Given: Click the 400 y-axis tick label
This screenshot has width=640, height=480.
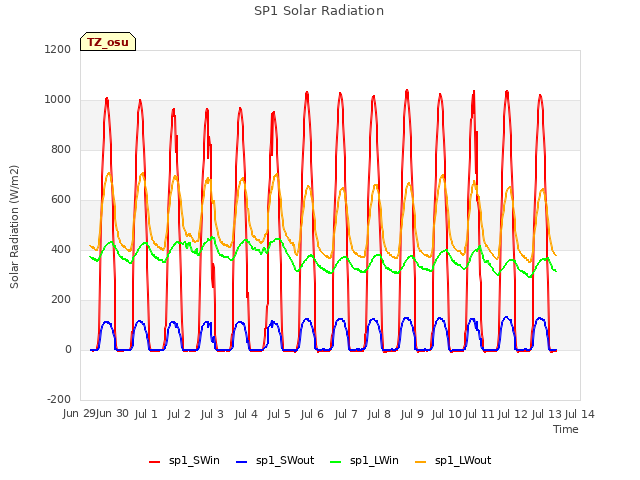Looking at the screenshot, I should 61,249.
